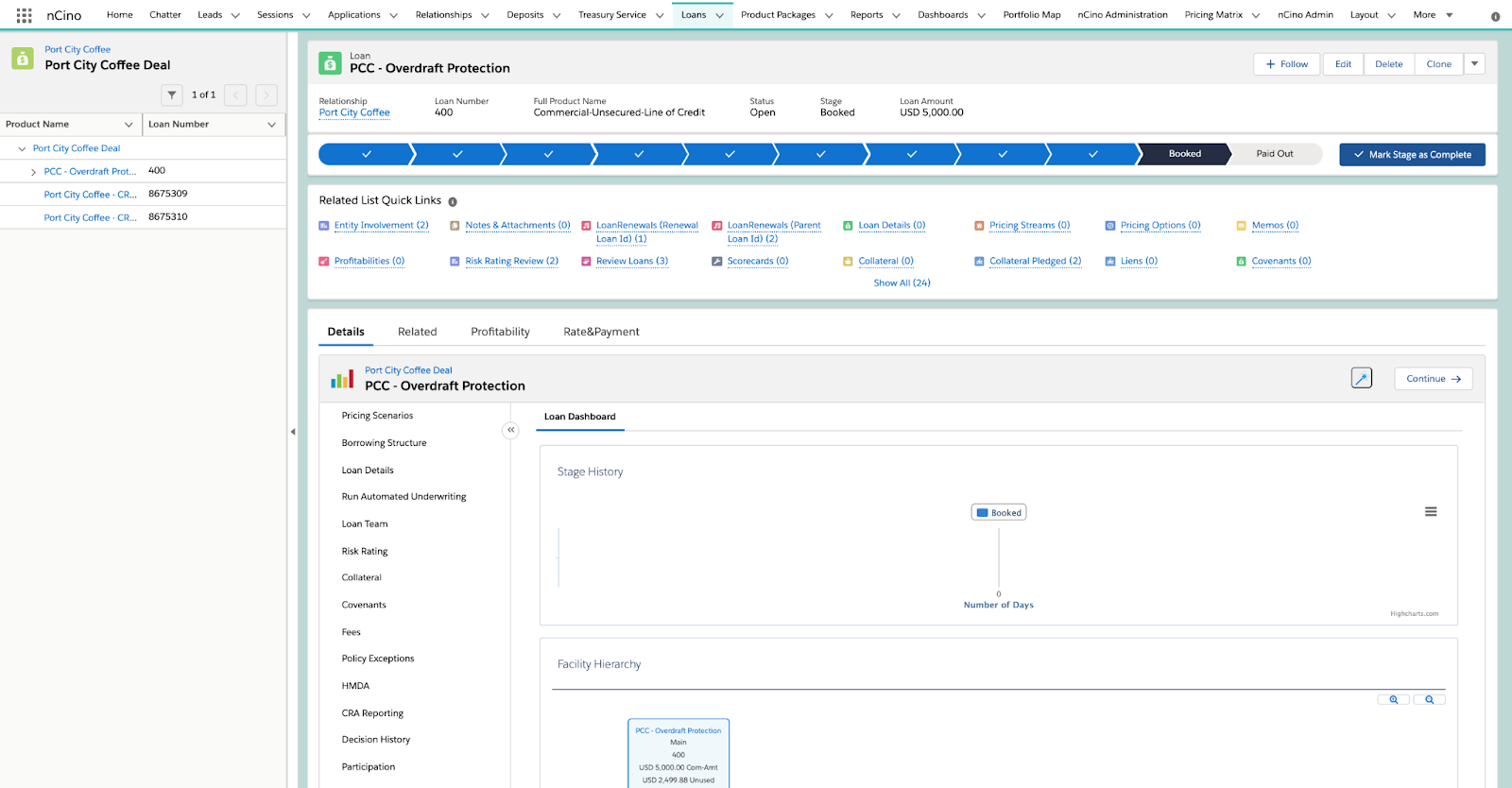Image resolution: width=1512 pixels, height=788 pixels.
Task: Click the Liens icon
Action: [1110, 262]
